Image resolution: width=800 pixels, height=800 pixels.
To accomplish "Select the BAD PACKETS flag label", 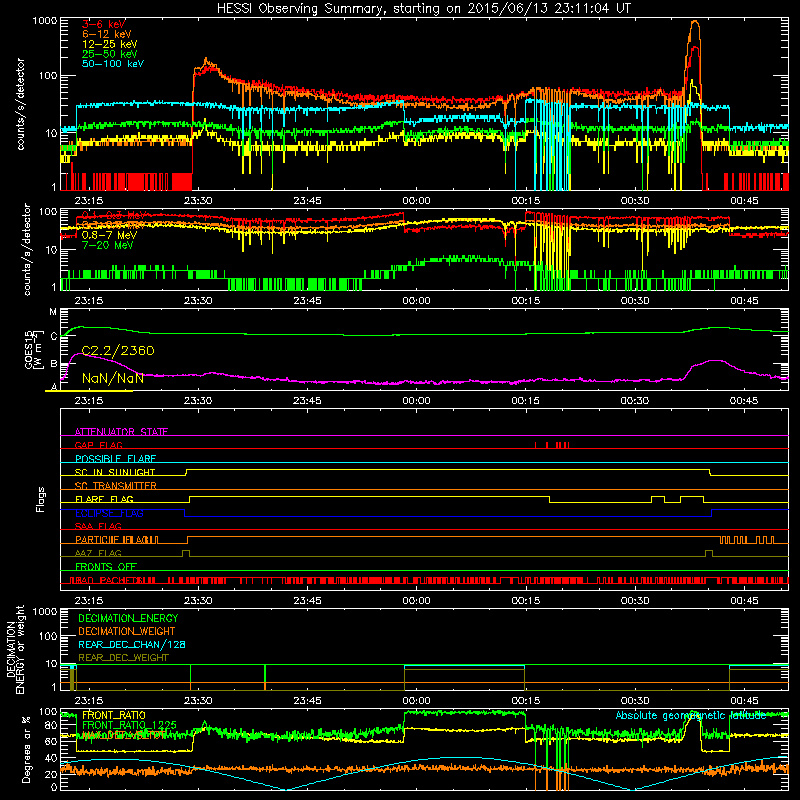I will point(112,580).
